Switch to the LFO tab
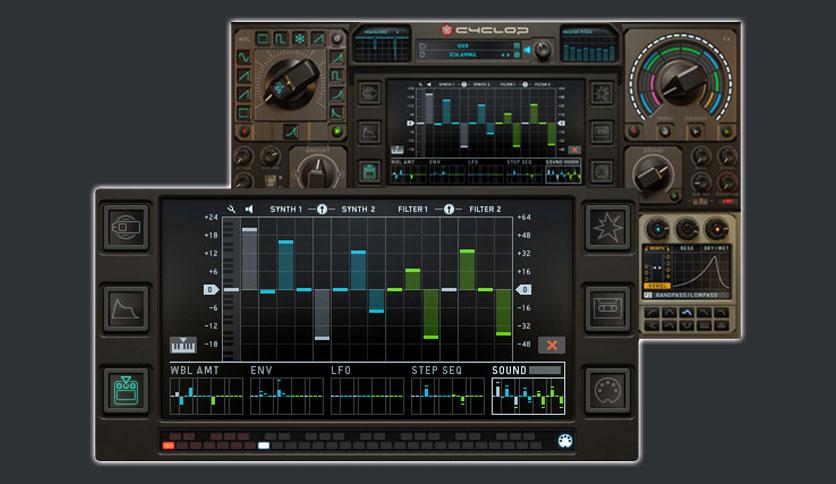 [367, 389]
